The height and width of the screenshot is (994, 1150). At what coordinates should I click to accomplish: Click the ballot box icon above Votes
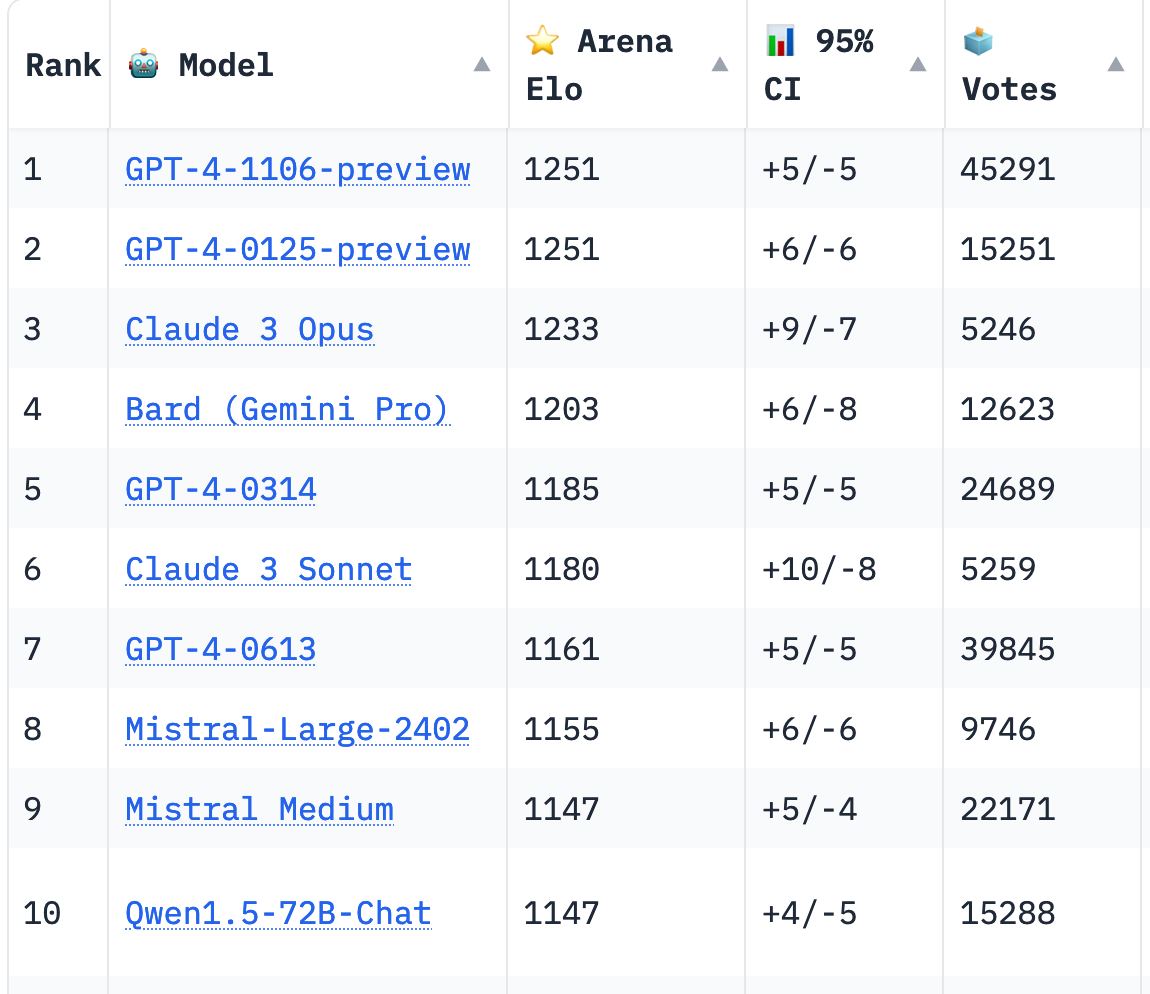pyautogui.click(x=977, y=42)
